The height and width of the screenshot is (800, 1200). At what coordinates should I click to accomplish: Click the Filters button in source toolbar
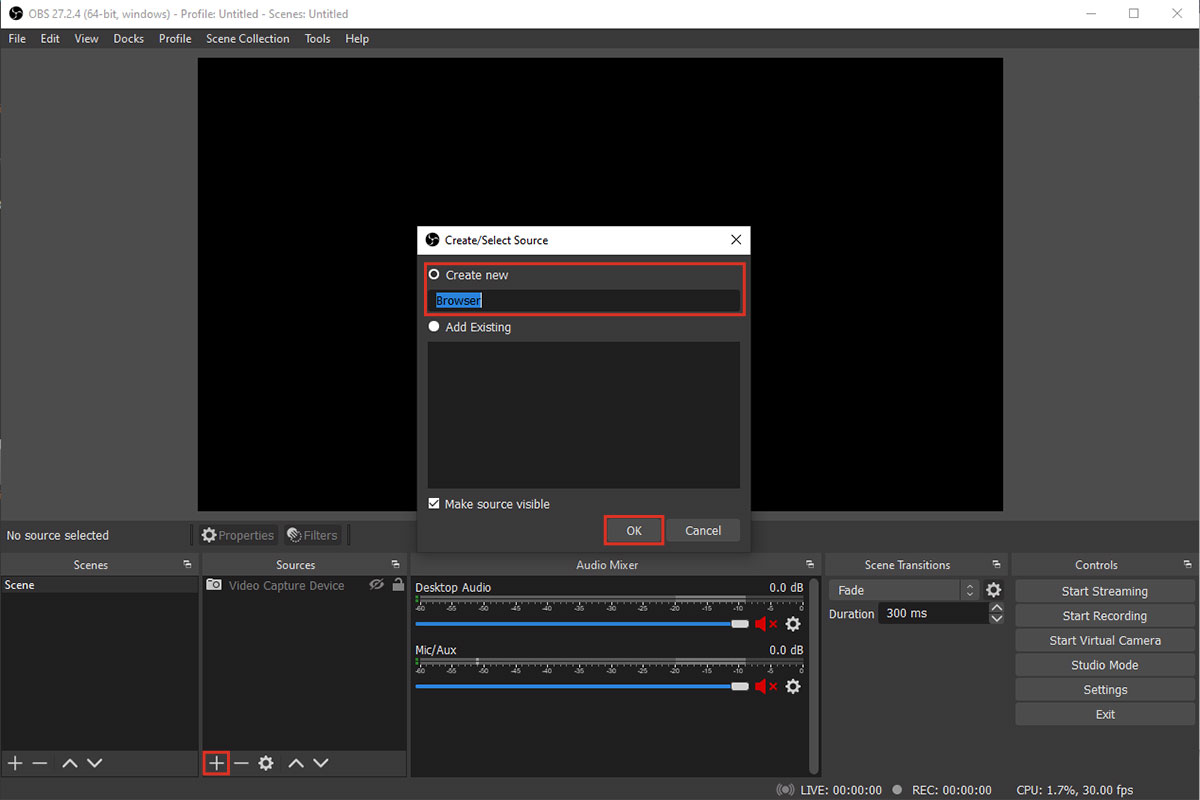click(311, 535)
